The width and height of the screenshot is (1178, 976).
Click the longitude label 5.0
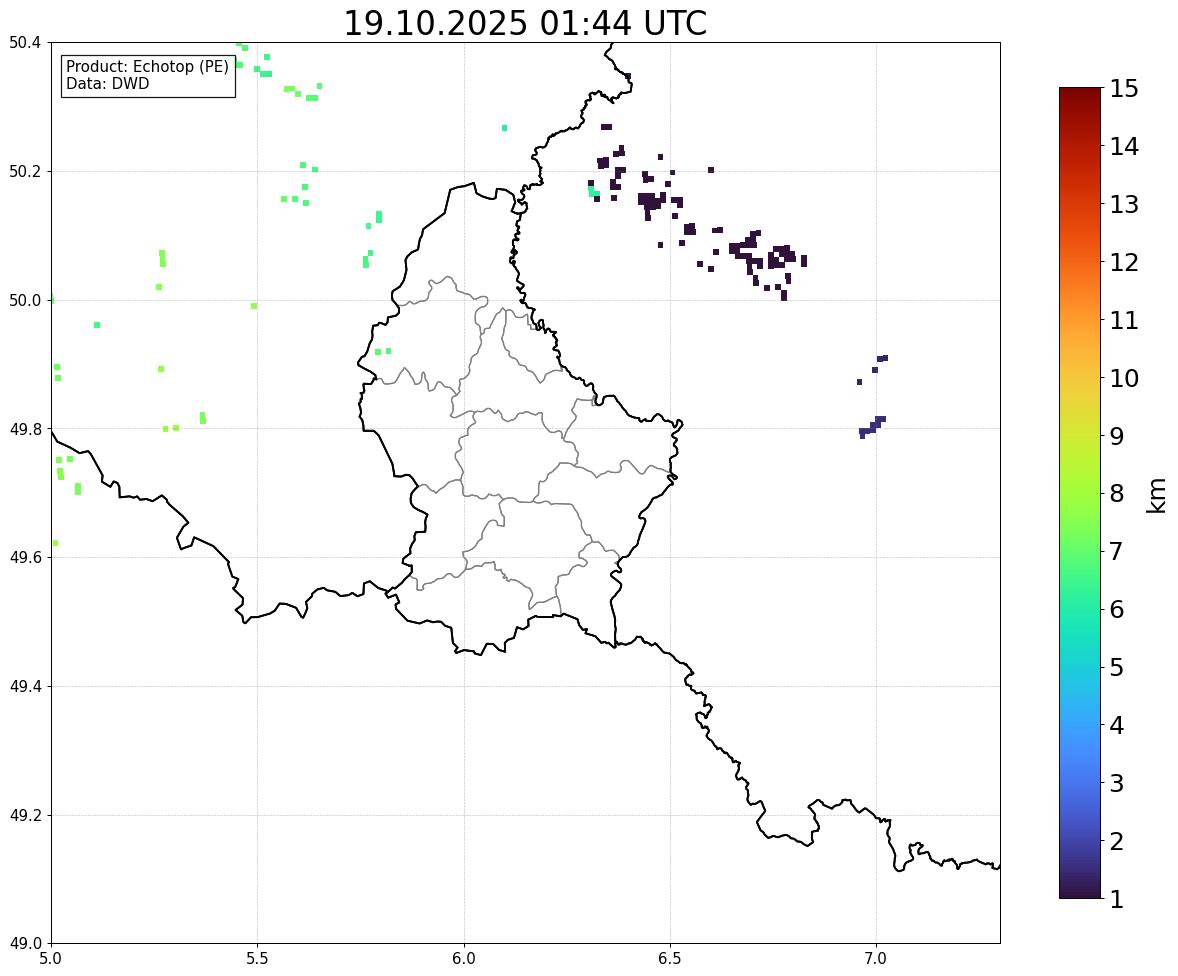[50, 959]
